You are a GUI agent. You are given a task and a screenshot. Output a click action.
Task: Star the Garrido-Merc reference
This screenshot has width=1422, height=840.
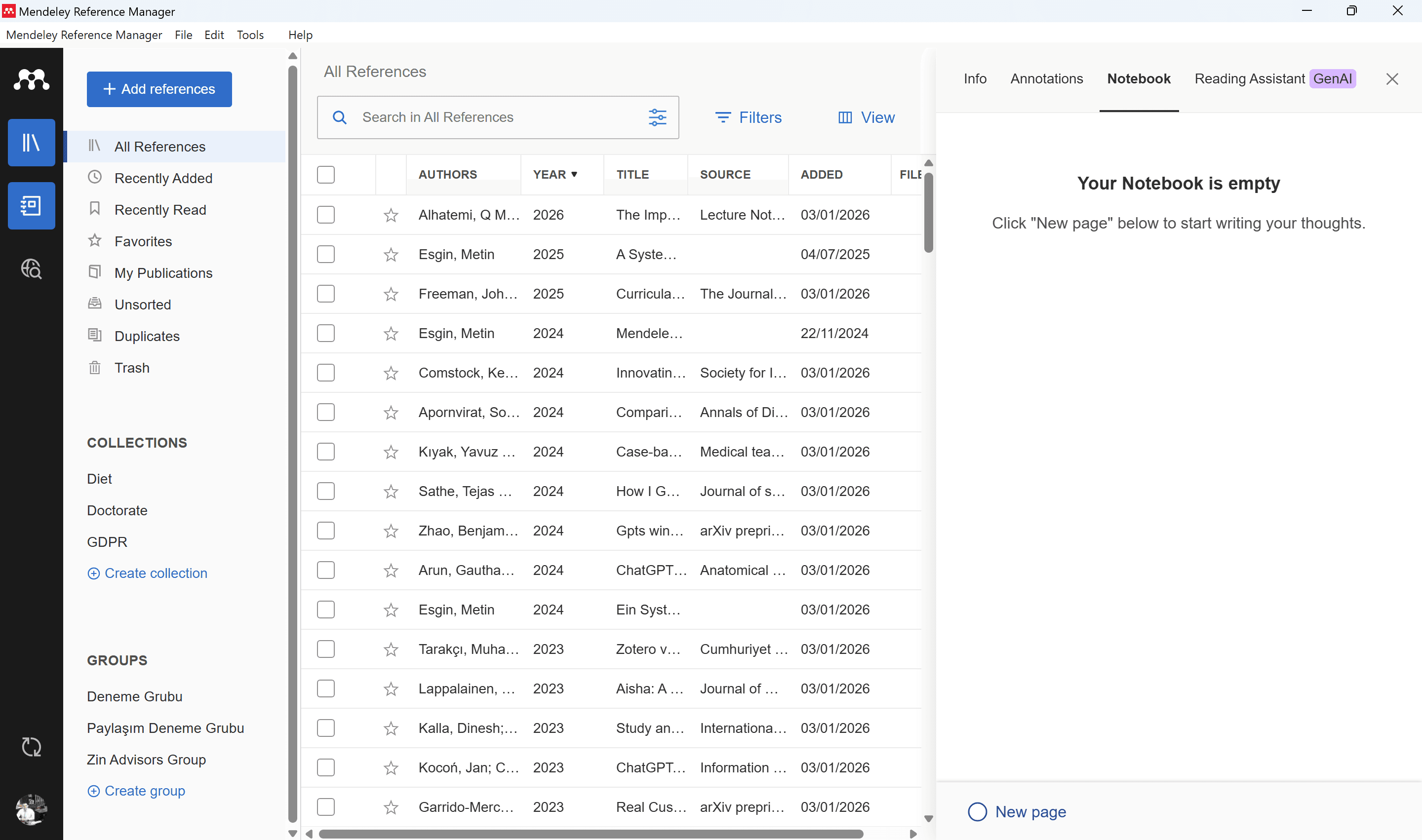[391, 807]
